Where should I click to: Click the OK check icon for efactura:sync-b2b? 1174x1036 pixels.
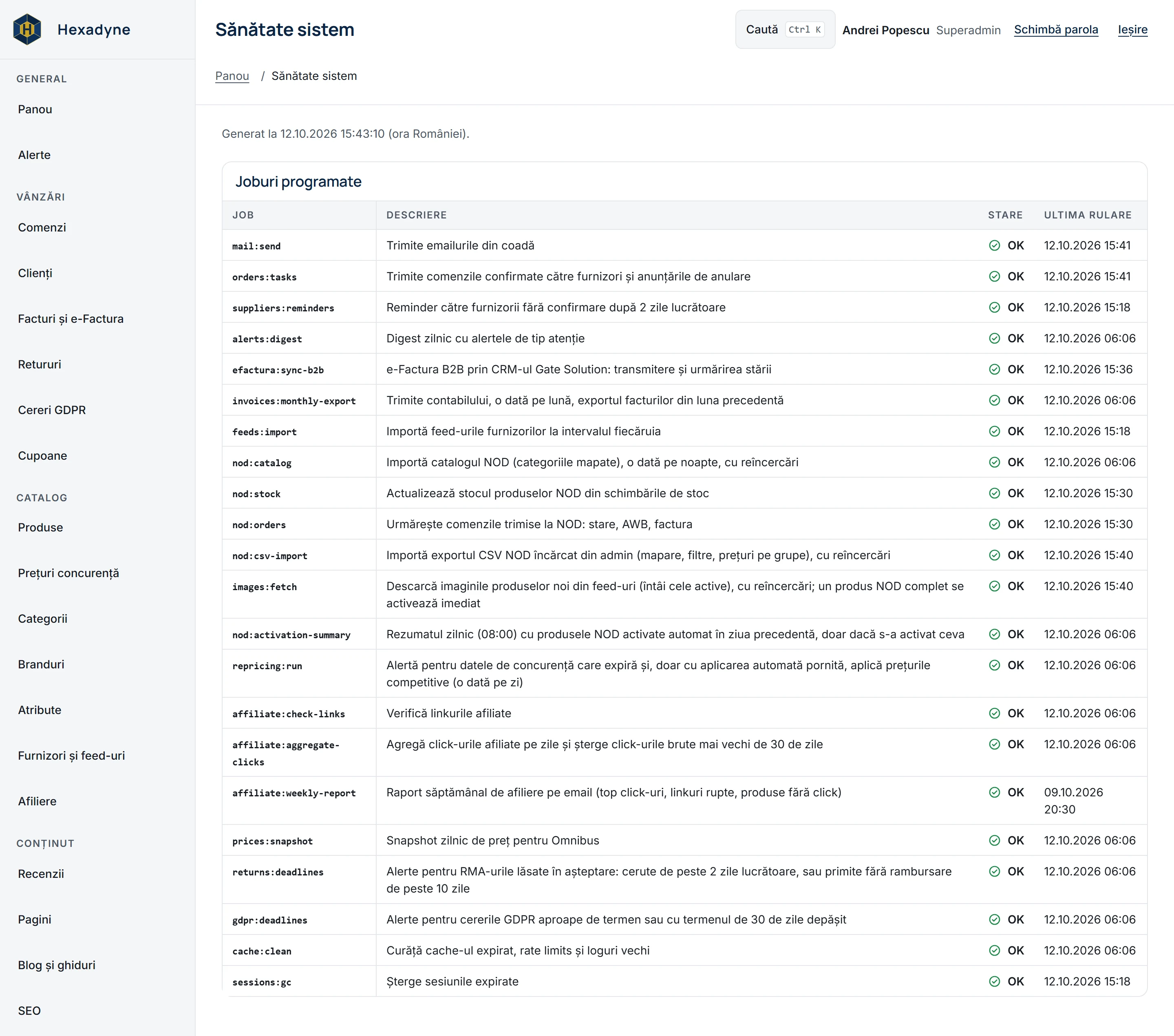tap(994, 370)
